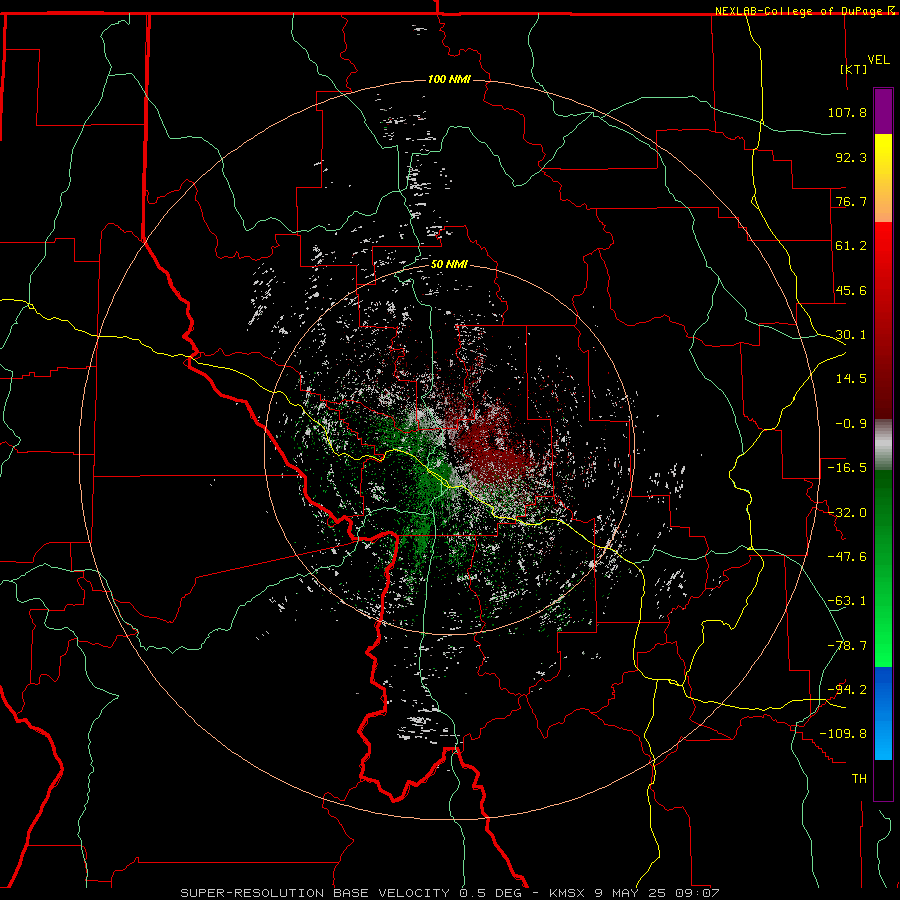Click the 100 NMI range ring label

pyautogui.click(x=449, y=79)
